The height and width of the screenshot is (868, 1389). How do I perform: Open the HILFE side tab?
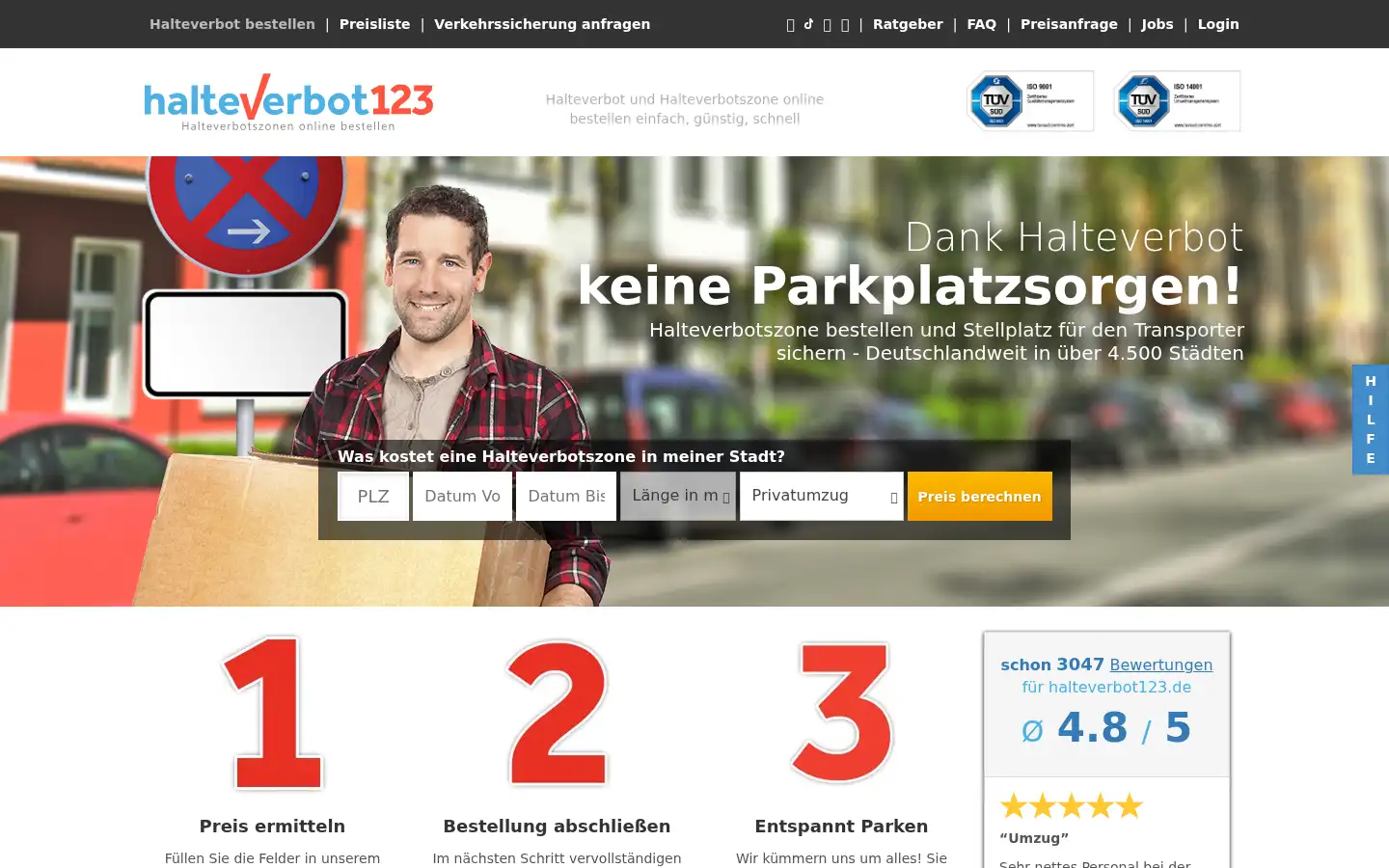(x=1371, y=420)
